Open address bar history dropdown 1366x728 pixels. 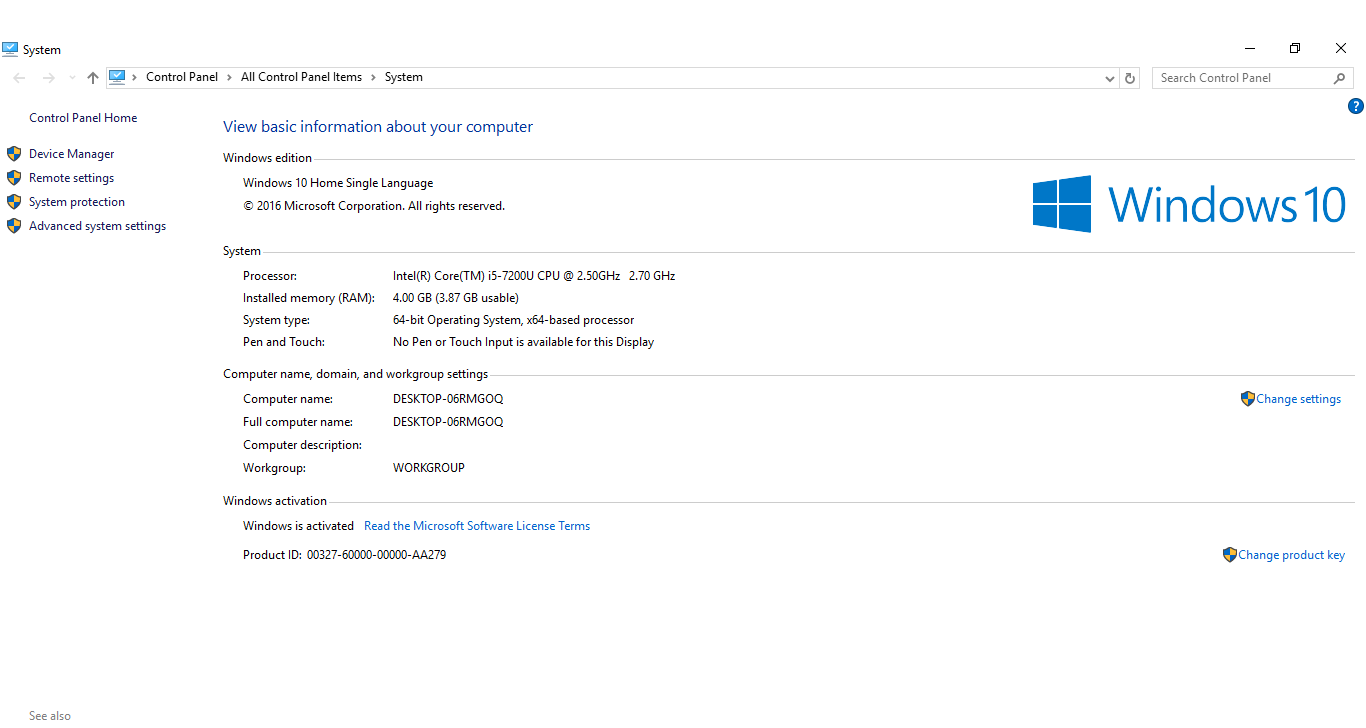(x=1110, y=78)
